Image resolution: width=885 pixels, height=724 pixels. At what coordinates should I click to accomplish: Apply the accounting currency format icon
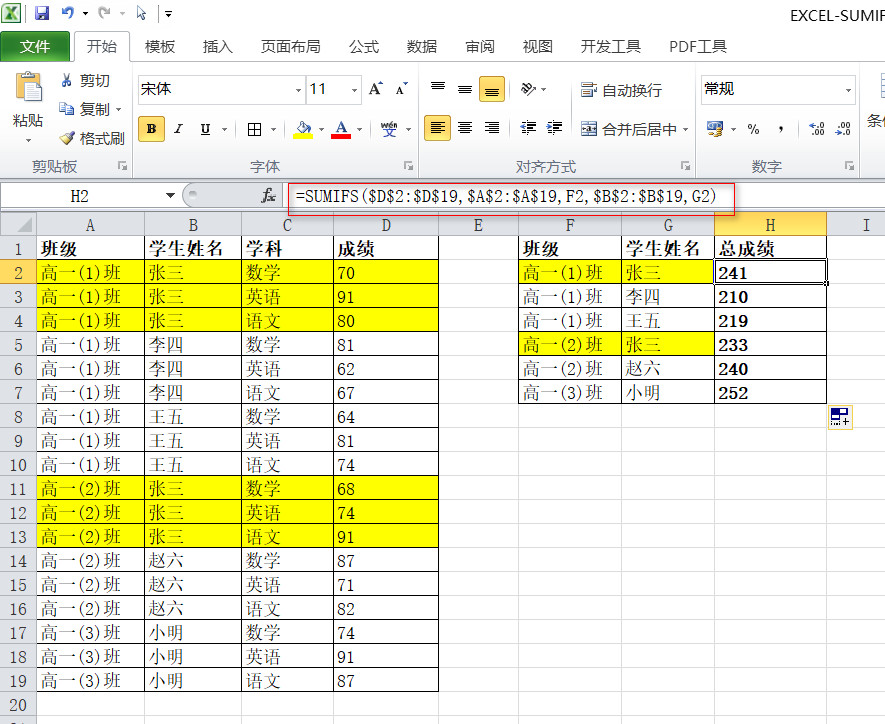(x=715, y=129)
